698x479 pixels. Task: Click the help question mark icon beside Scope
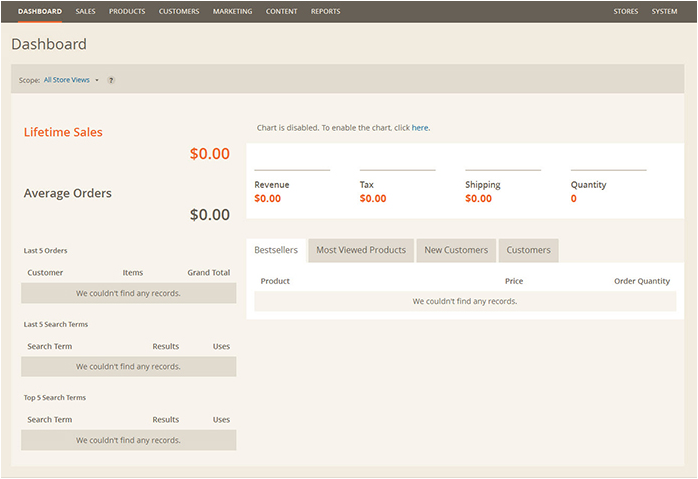pyautogui.click(x=111, y=80)
